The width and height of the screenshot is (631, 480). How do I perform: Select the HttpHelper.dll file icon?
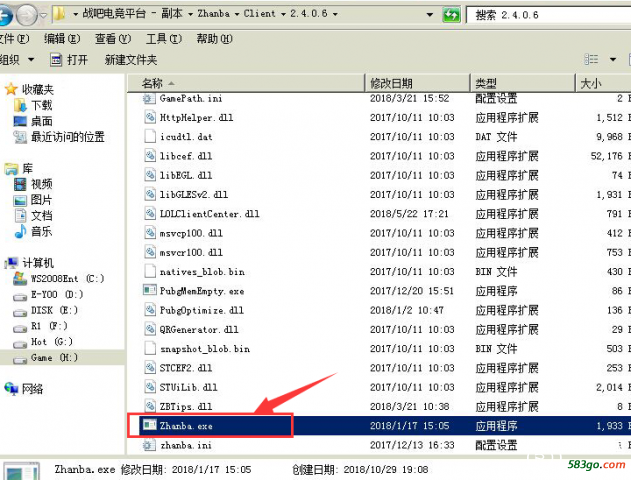point(150,117)
